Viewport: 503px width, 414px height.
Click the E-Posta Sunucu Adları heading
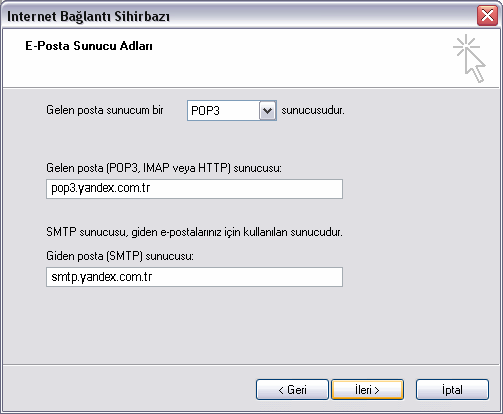coord(89,46)
